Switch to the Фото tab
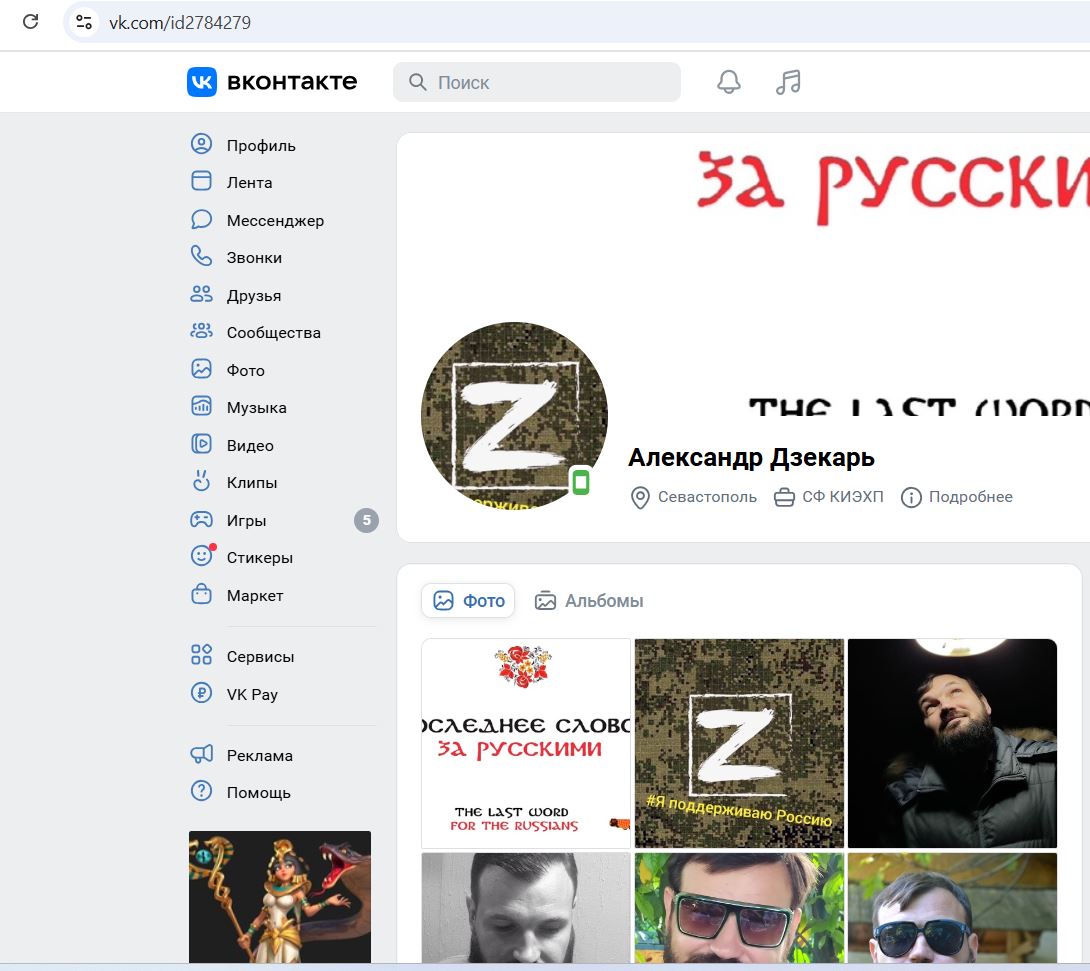Screen dimensions: 1090x971 pyautogui.click(x=469, y=601)
